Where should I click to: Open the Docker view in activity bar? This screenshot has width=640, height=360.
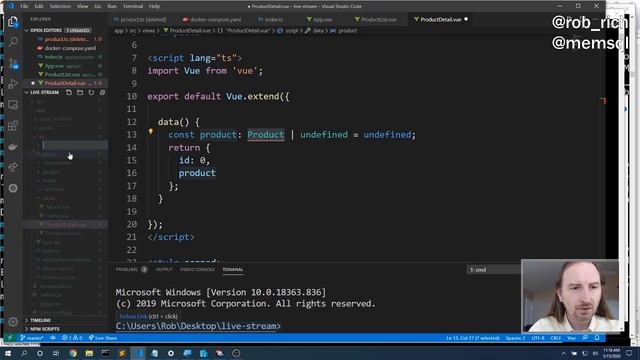13,147
